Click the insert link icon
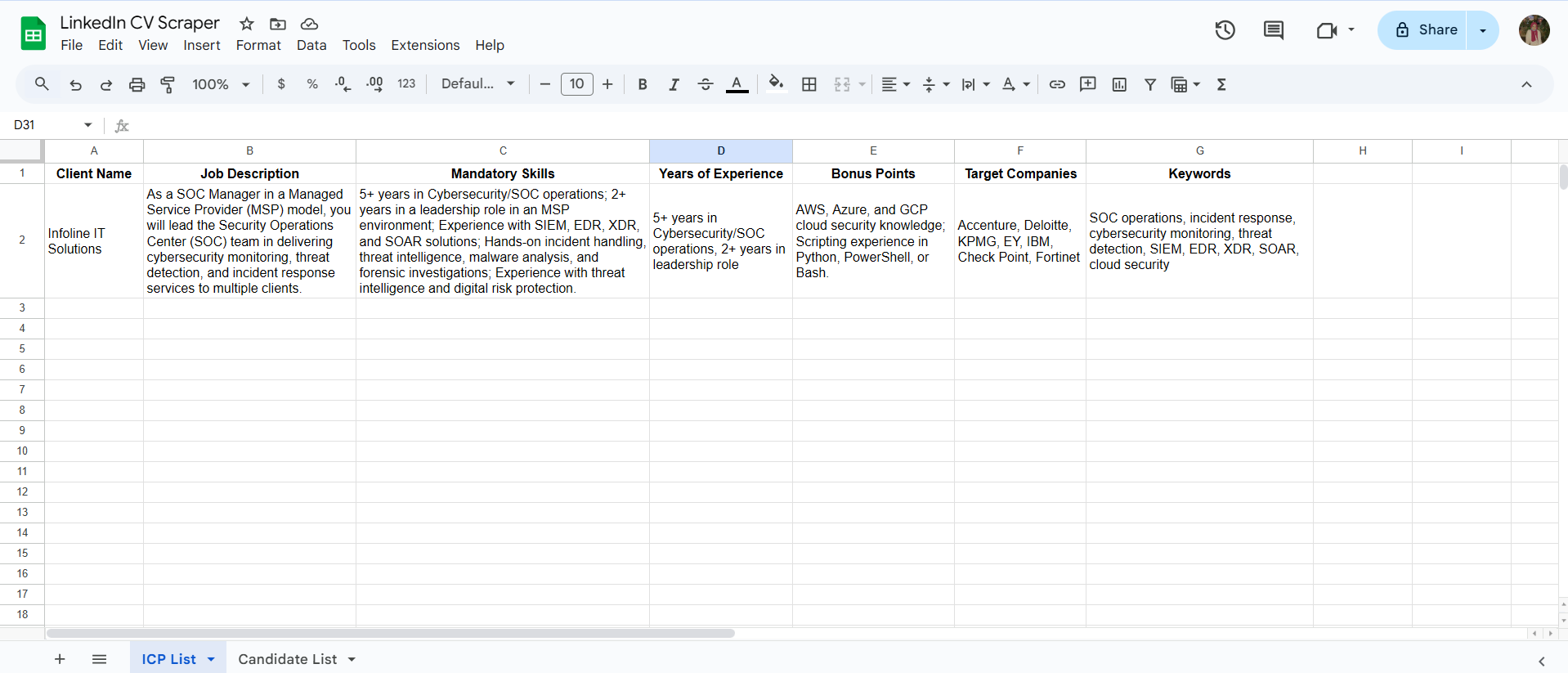 (x=1057, y=84)
